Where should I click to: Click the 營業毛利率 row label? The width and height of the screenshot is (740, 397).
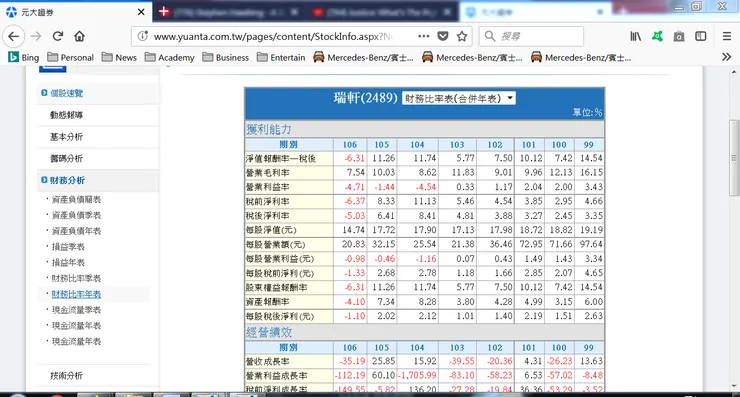[x=268, y=173]
